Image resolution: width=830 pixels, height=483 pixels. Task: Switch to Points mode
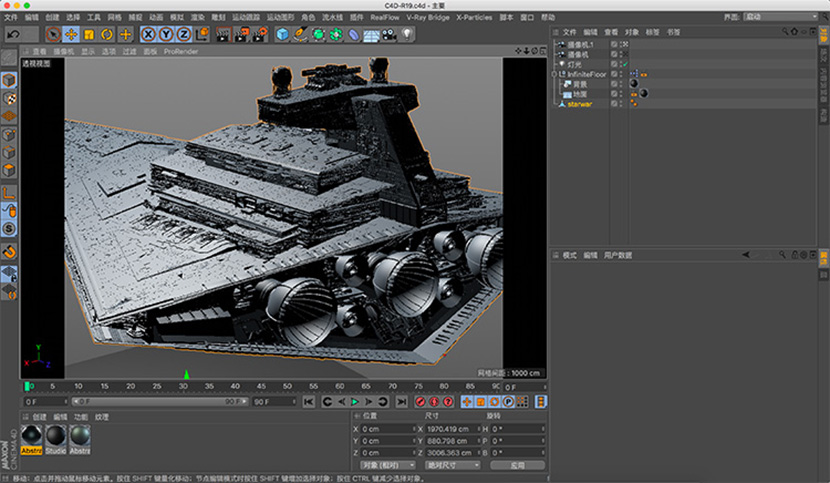click(8, 135)
